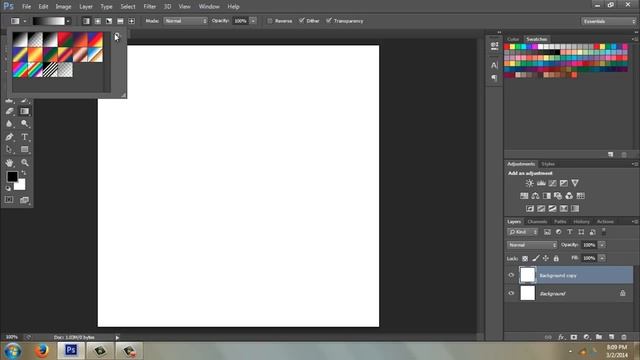
Task: Toggle lock image pixels (brush icon)
Action: point(536,258)
